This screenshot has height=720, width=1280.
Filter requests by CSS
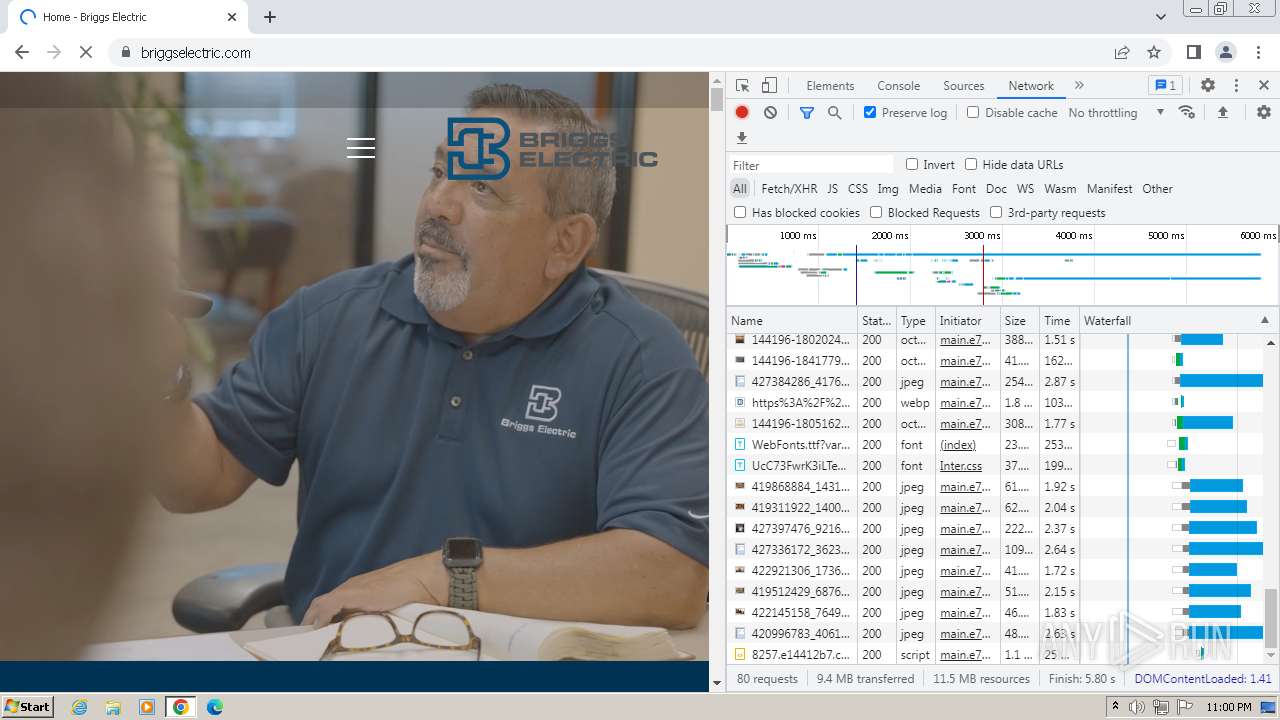pyautogui.click(x=858, y=189)
